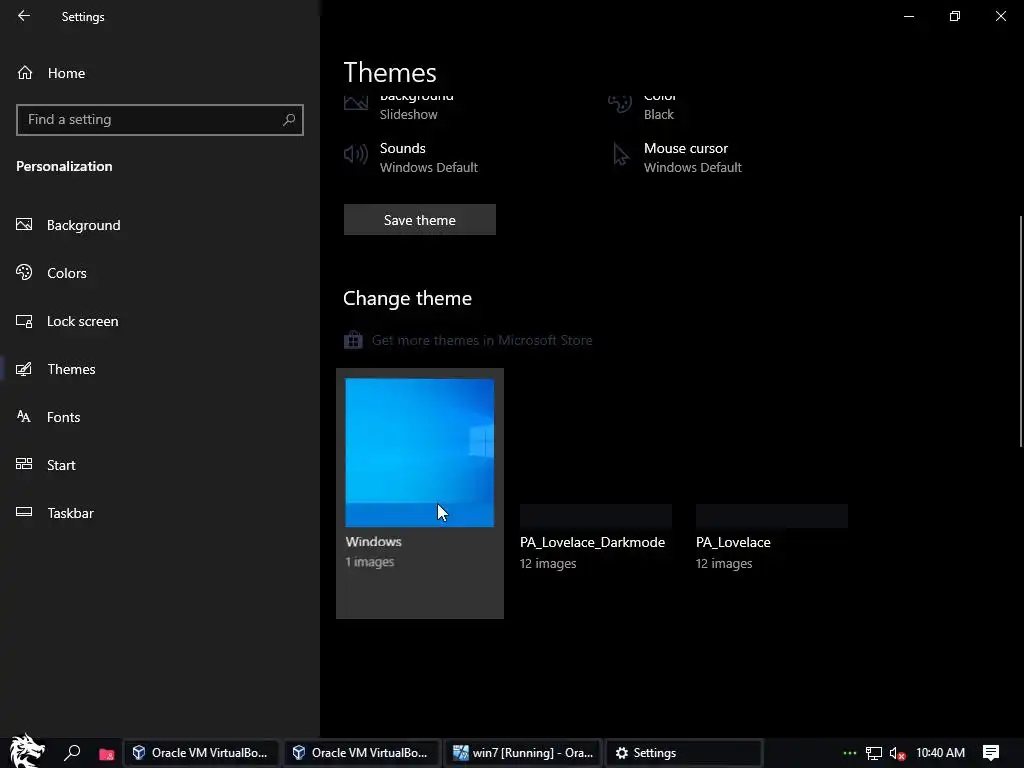Switch to second Oracle VM VirtualBox taskbar window
Image resolution: width=1024 pixels, height=768 pixels.
point(361,753)
